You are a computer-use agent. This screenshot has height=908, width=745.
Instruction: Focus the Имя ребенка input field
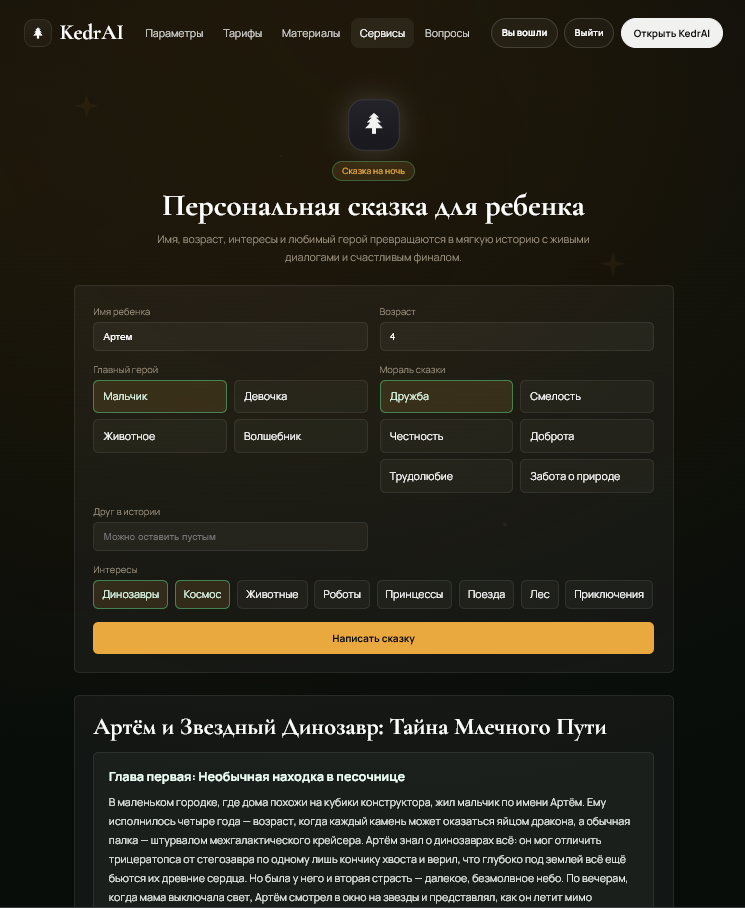click(x=230, y=336)
